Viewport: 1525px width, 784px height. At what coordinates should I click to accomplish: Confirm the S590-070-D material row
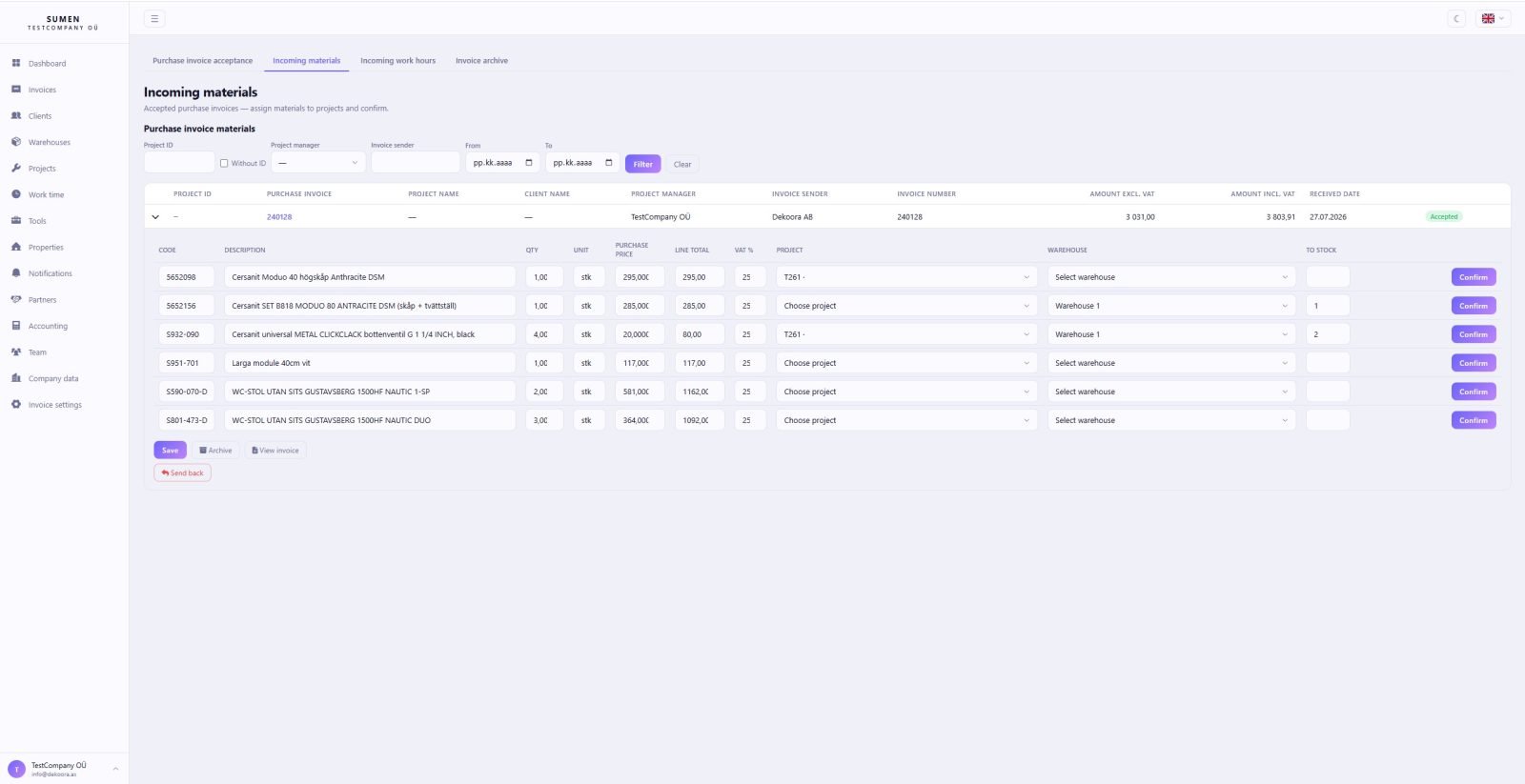click(x=1474, y=392)
